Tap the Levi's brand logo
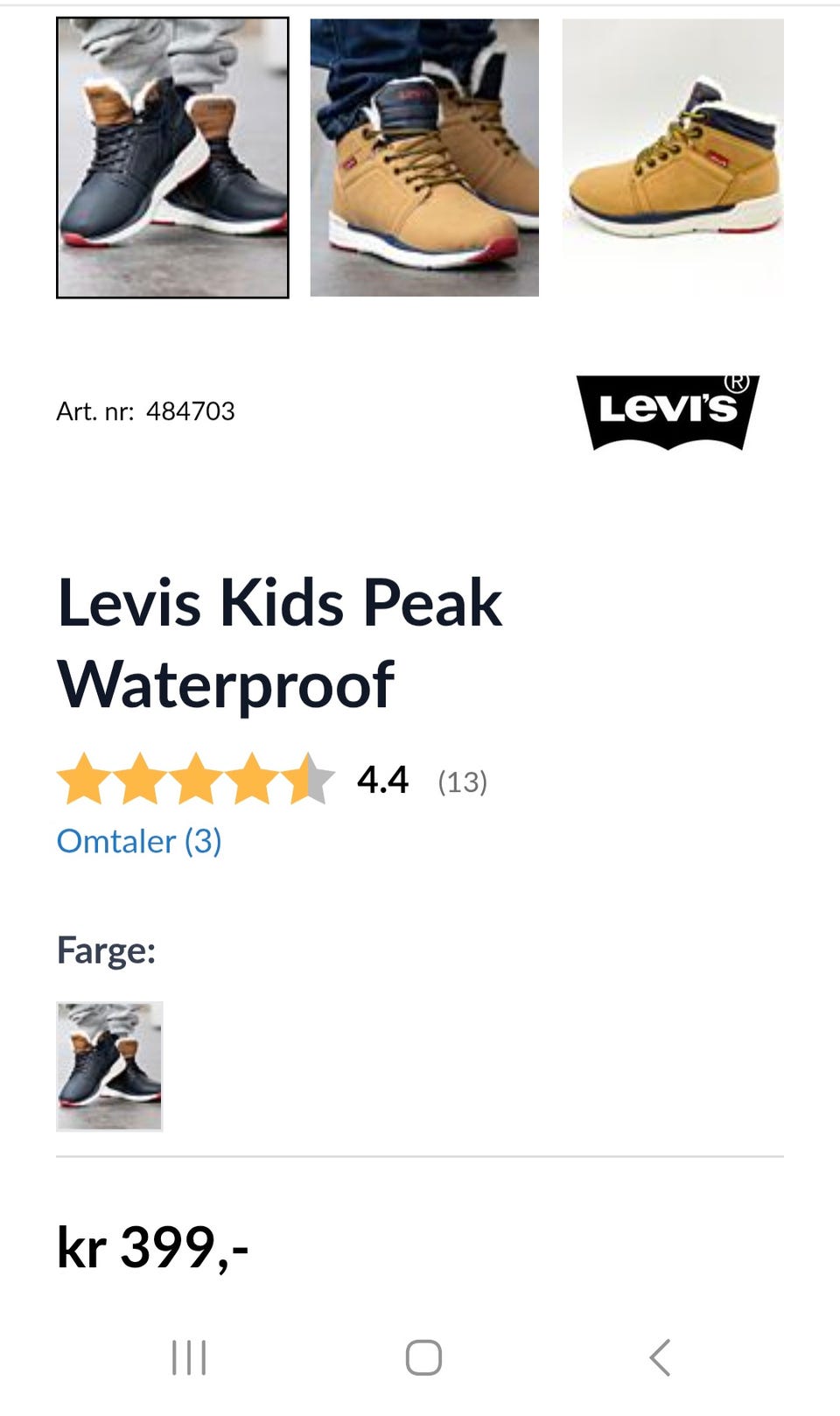840x1416 pixels. 668,411
